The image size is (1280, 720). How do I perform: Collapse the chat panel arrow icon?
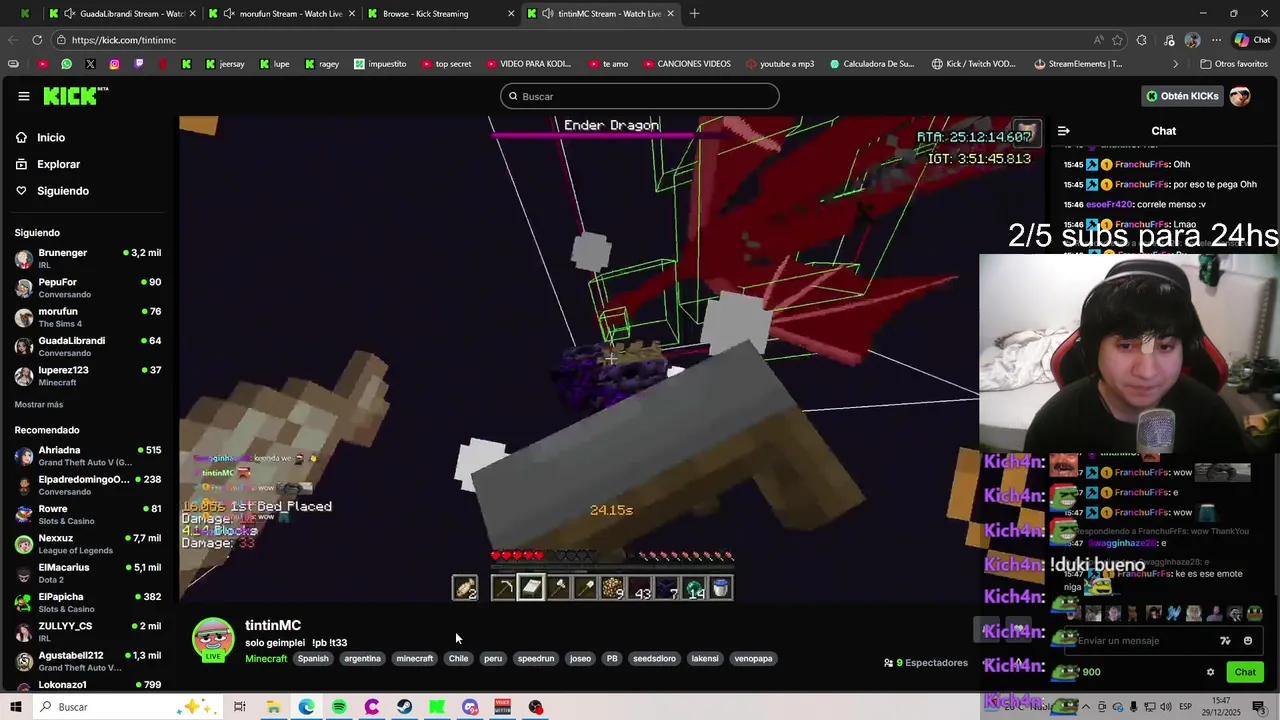[x=1063, y=131]
